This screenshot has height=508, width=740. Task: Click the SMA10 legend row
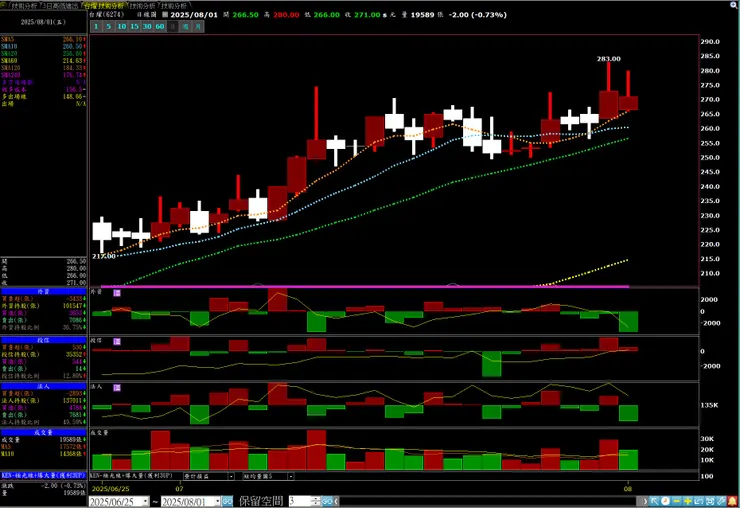point(43,47)
